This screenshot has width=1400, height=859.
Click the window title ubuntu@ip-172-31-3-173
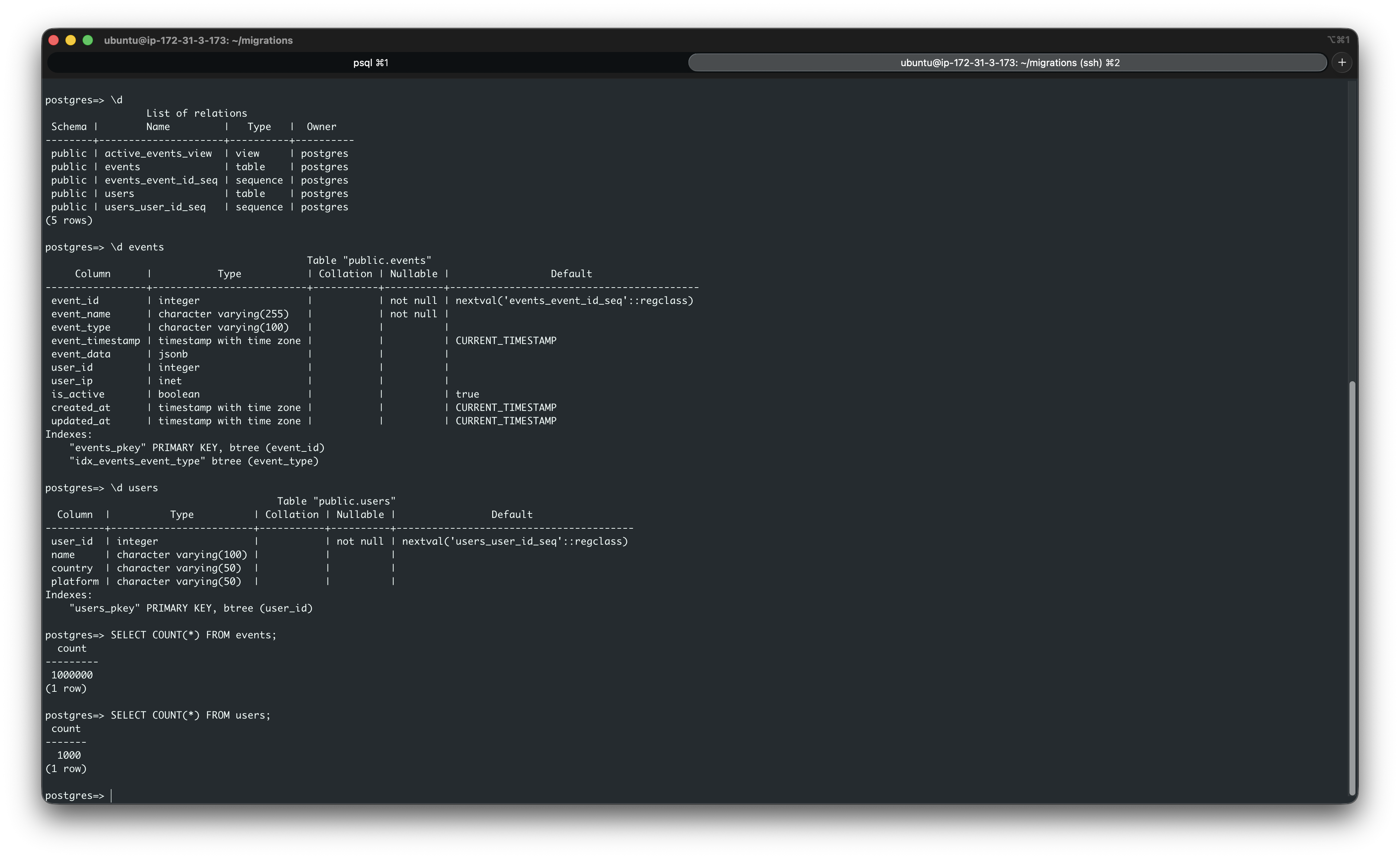click(x=198, y=40)
